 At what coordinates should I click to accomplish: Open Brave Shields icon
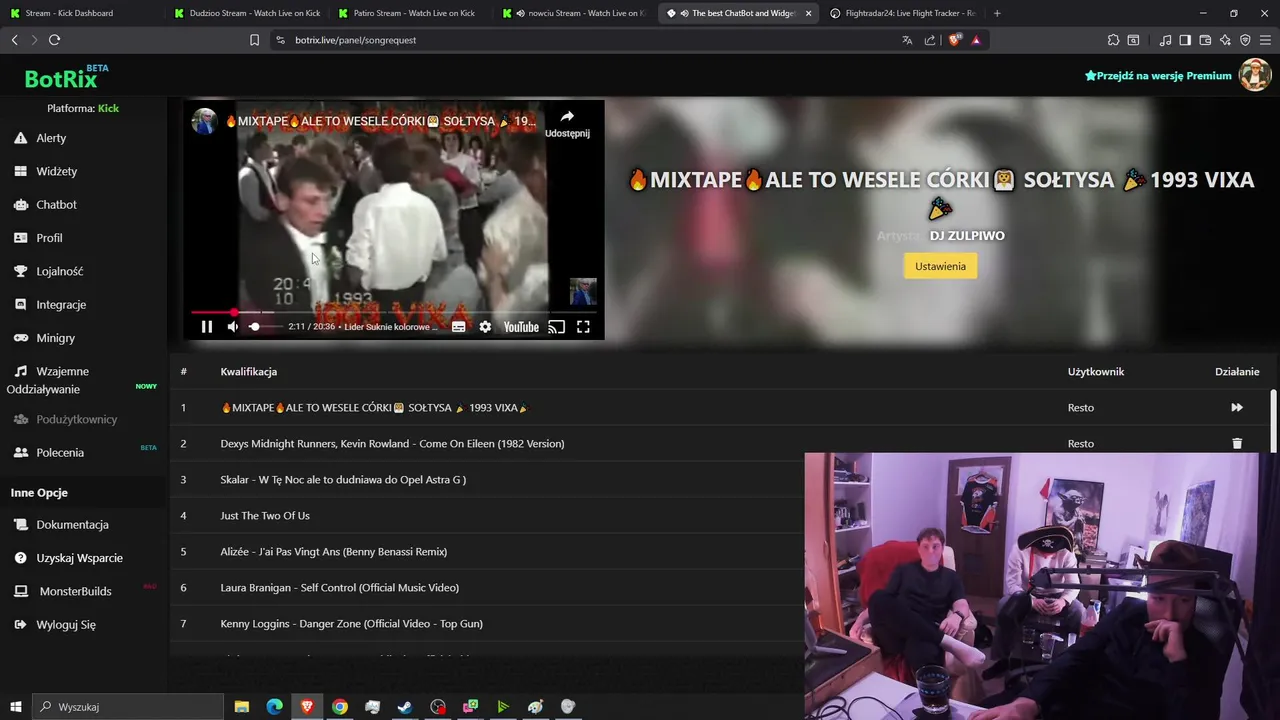coord(954,40)
